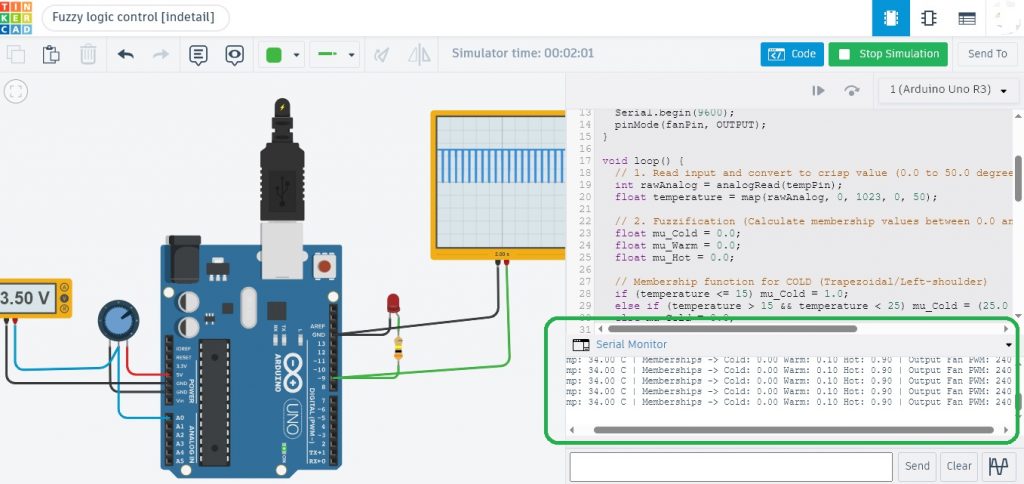Select the oscilloscope component
1024x484 pixels.
coord(498,185)
